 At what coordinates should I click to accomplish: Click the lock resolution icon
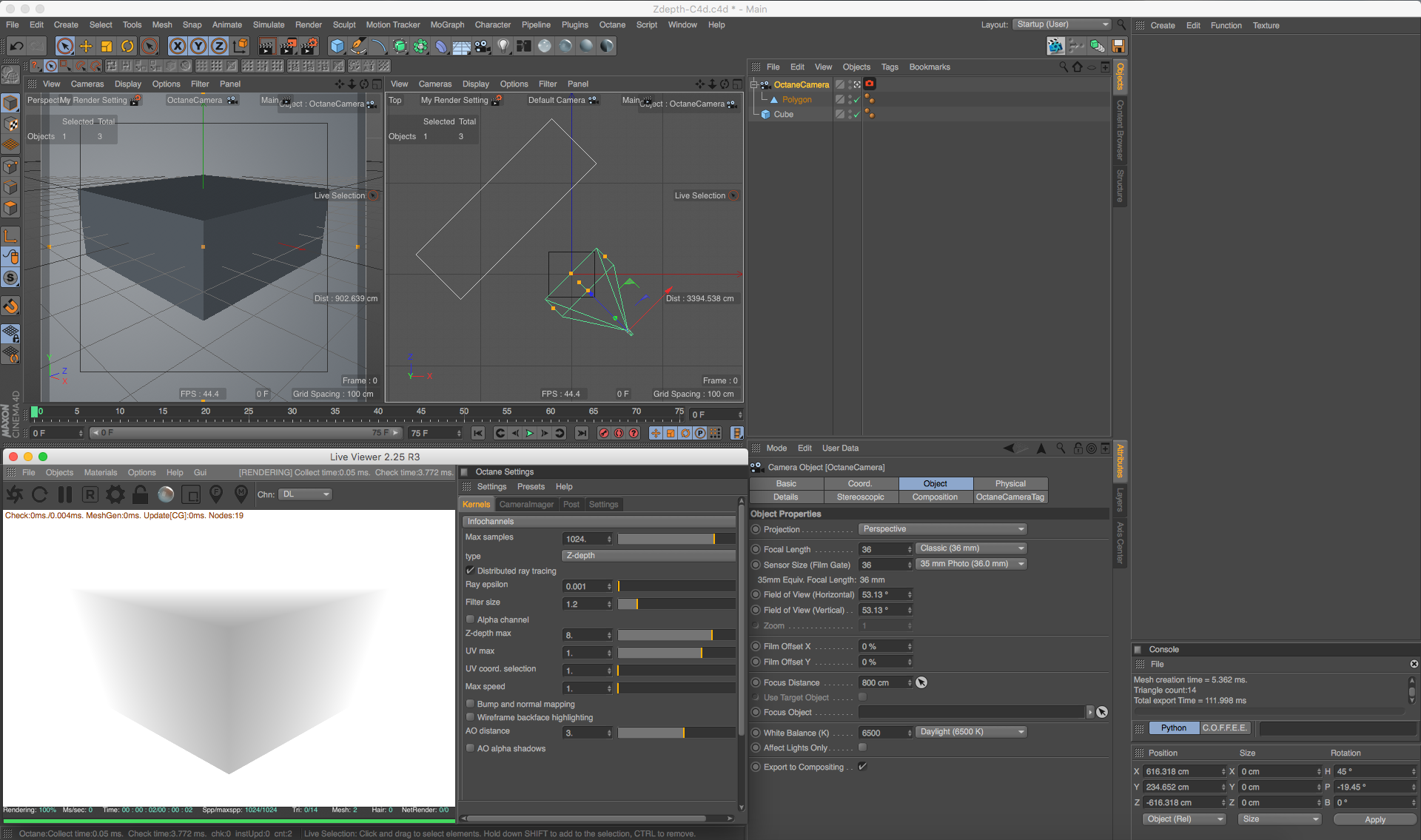[141, 494]
